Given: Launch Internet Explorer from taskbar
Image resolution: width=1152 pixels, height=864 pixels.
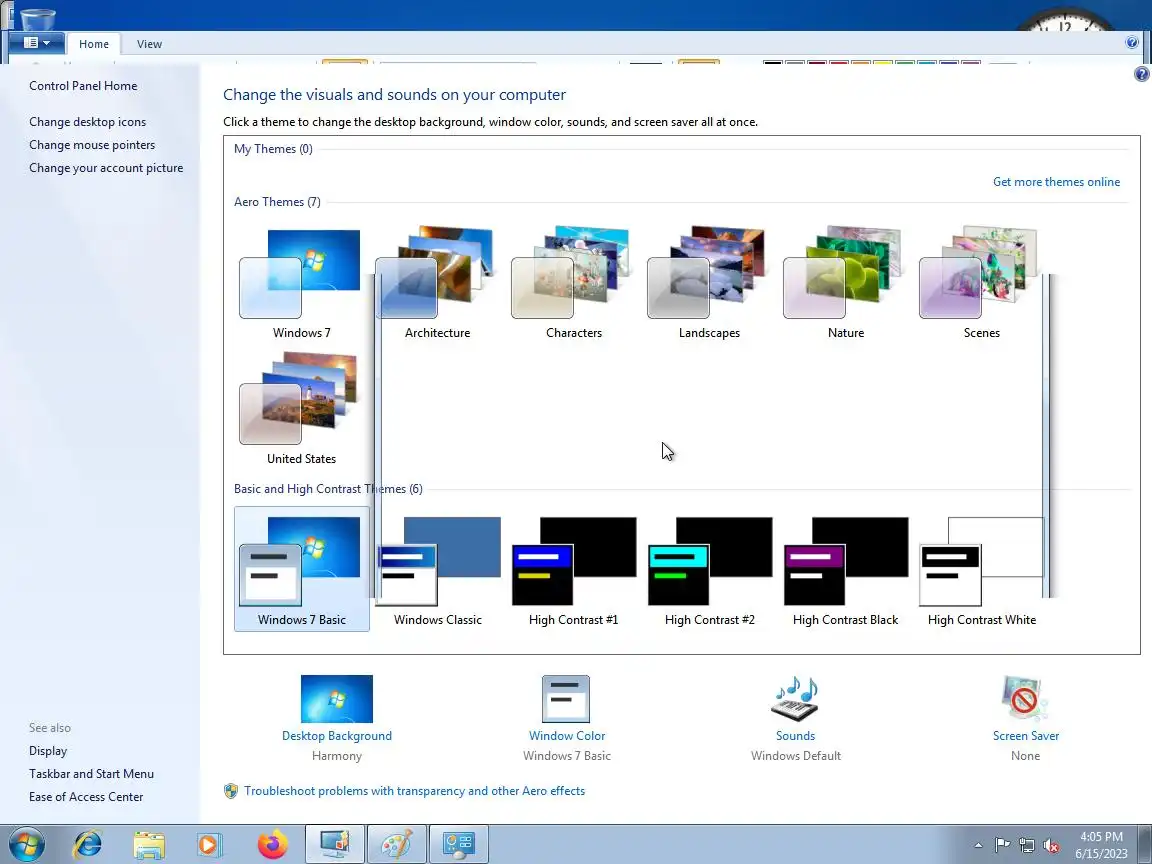Looking at the screenshot, I should pyautogui.click(x=87, y=844).
